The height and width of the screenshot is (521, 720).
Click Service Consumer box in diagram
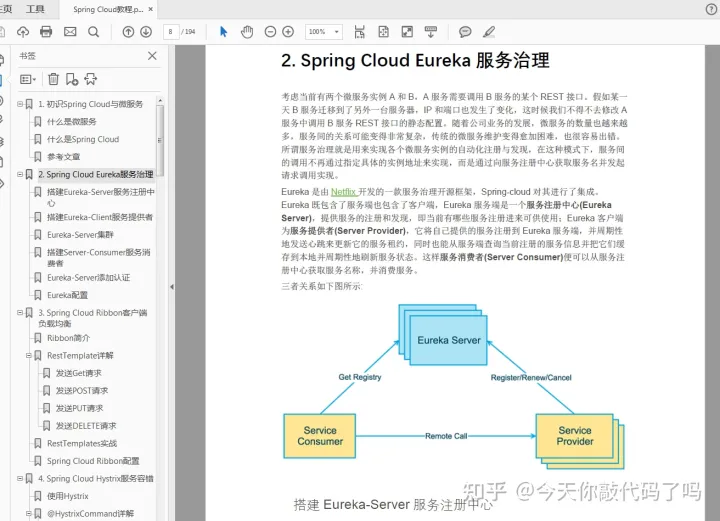coord(320,436)
